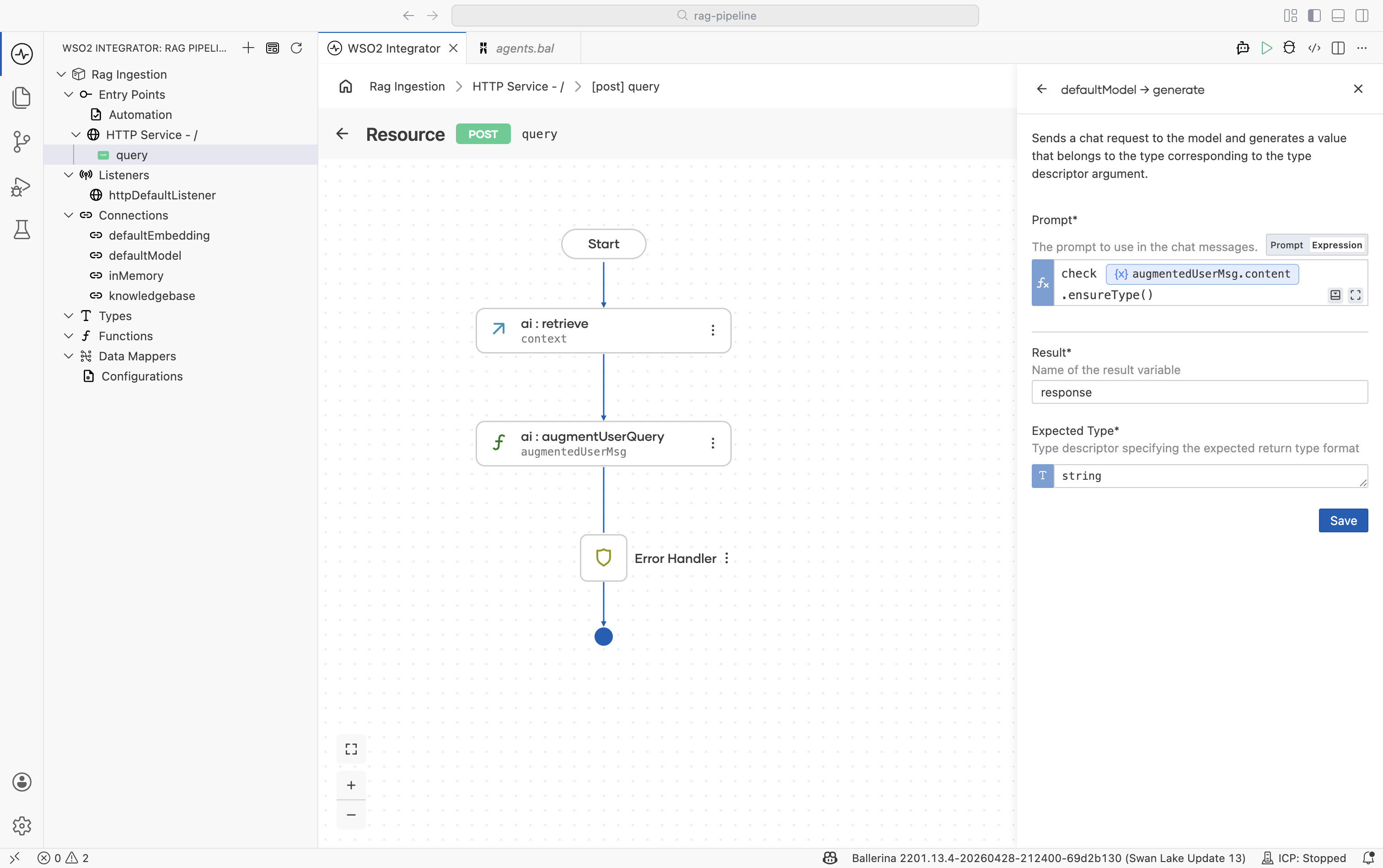
Task: Open the ai : augmentUserQuery node options menu
Action: pyautogui.click(x=713, y=443)
